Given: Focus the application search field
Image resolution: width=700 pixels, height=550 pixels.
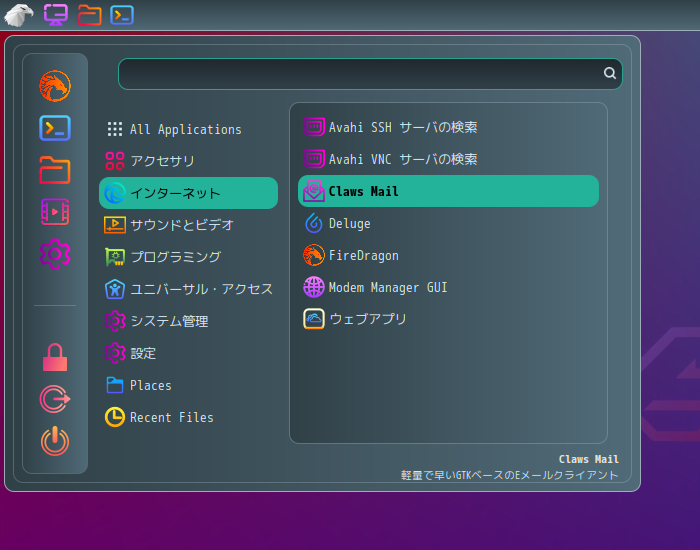Looking at the screenshot, I should [370, 74].
